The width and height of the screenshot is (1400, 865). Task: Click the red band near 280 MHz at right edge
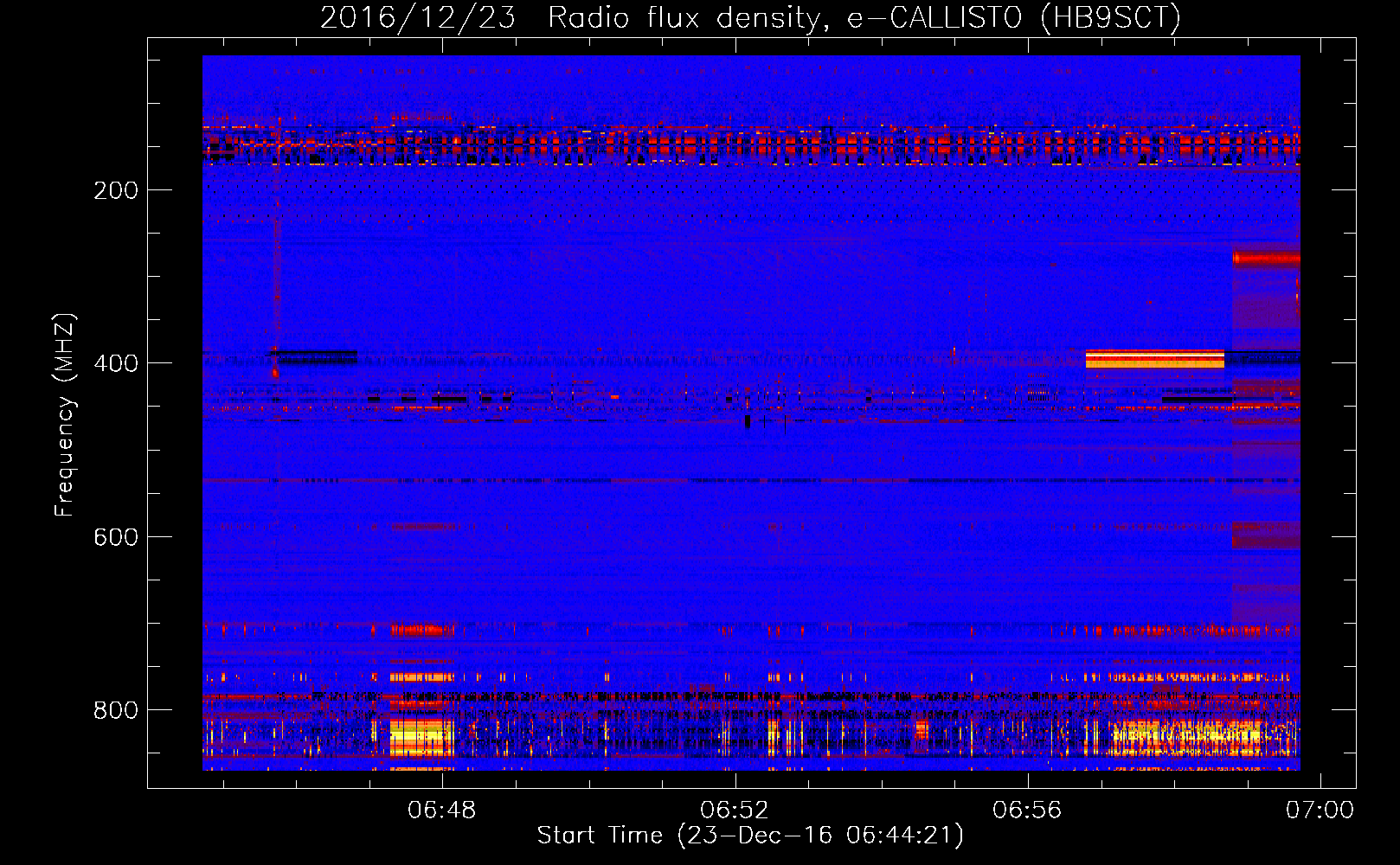point(1266,258)
